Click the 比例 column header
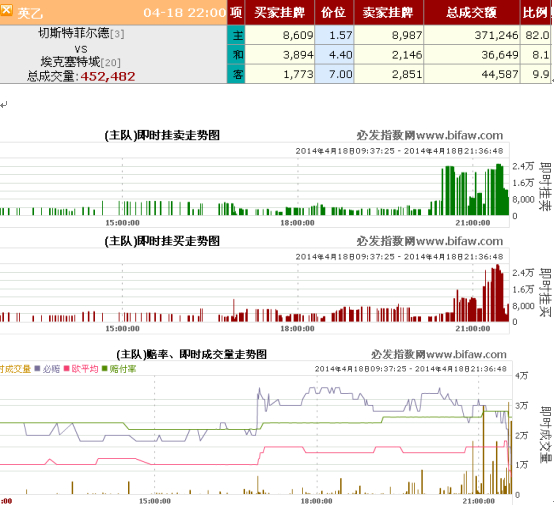This screenshot has width=554, height=507. (x=536, y=12)
